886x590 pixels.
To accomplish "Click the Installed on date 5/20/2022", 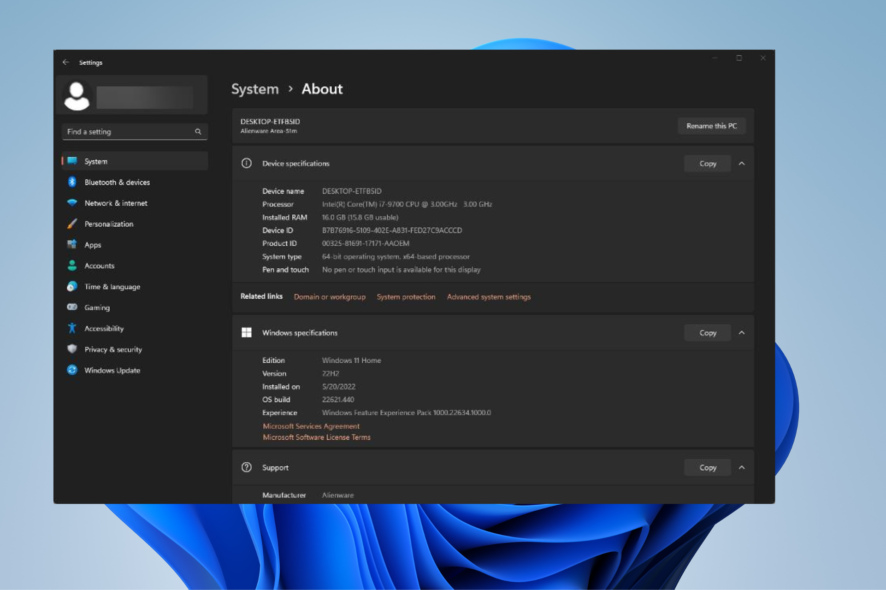I will click(338, 387).
